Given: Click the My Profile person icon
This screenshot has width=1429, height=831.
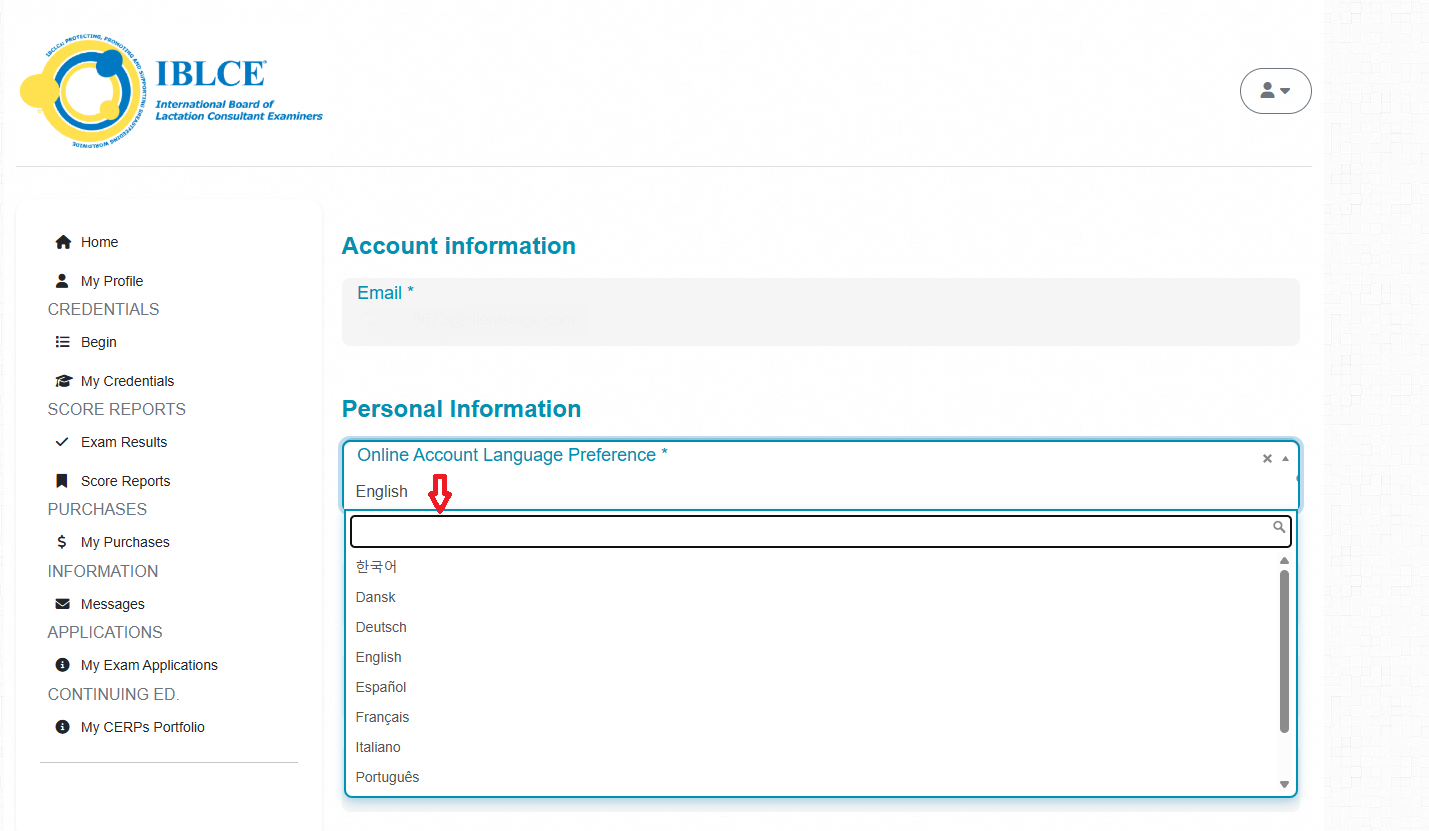Looking at the screenshot, I should 63,281.
